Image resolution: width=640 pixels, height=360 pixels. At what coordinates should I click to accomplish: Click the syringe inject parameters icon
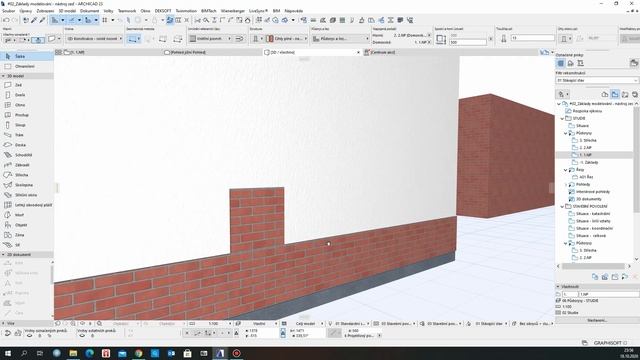click(42, 20)
